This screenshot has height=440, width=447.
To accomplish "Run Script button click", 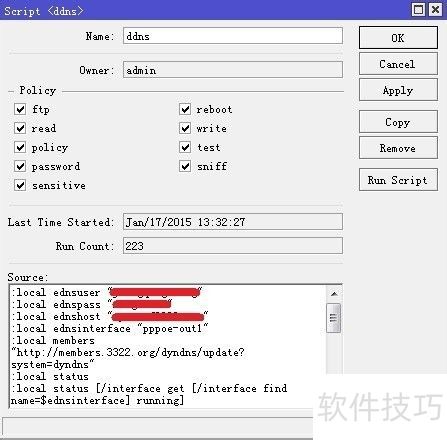I will click(x=398, y=180).
